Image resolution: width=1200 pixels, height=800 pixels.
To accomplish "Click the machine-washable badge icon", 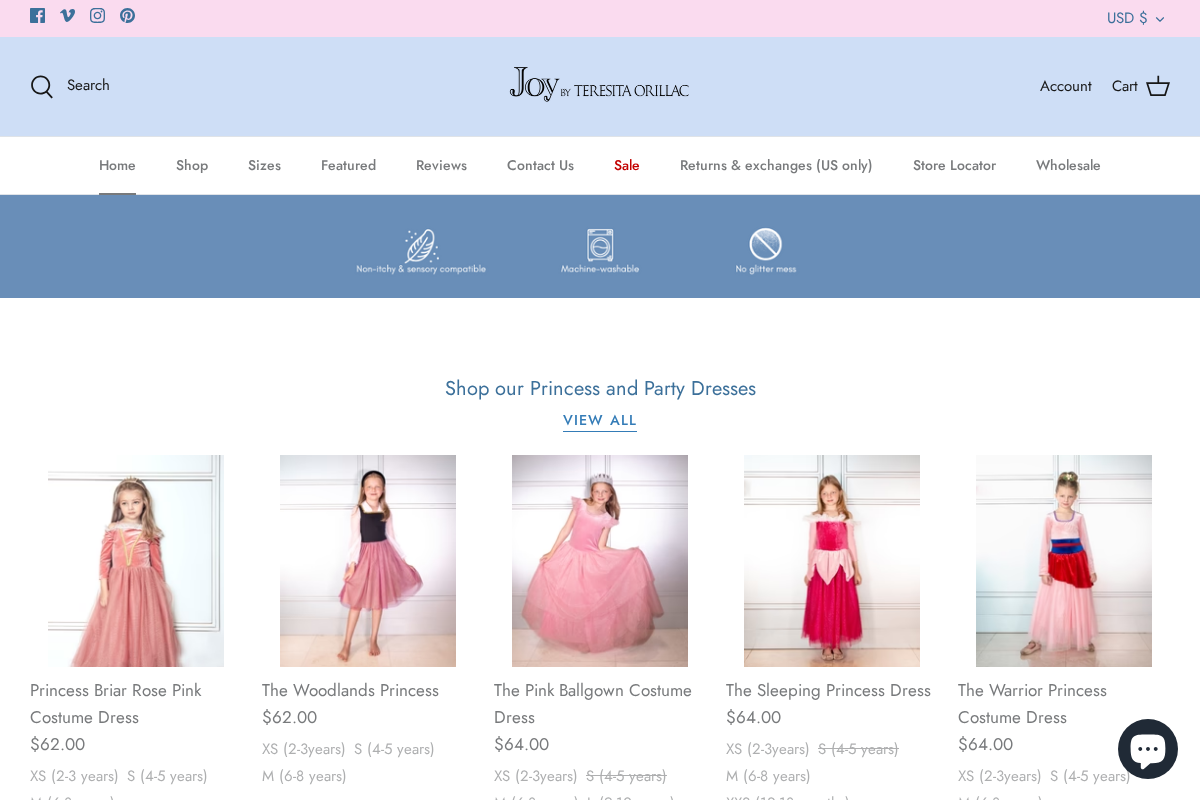I will [600, 250].
